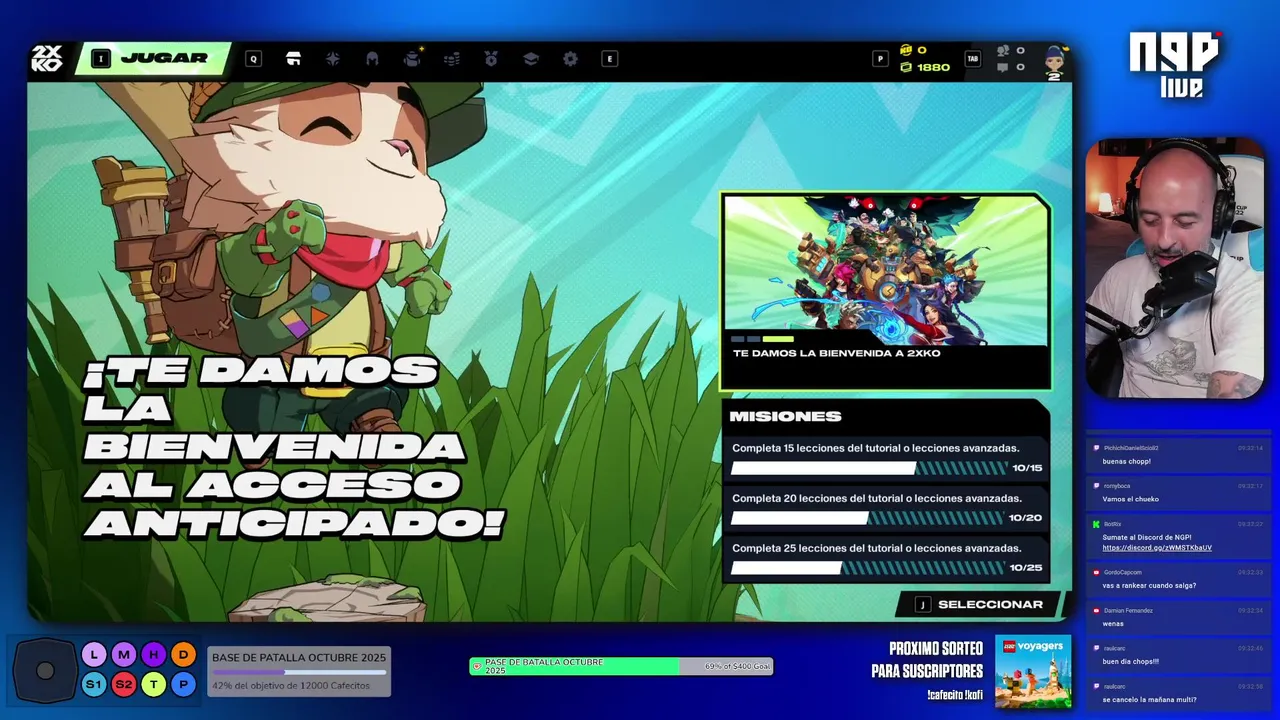Click the buen dia chops!!! chat message
This screenshot has height=720, width=1280.
click(x=1130, y=661)
